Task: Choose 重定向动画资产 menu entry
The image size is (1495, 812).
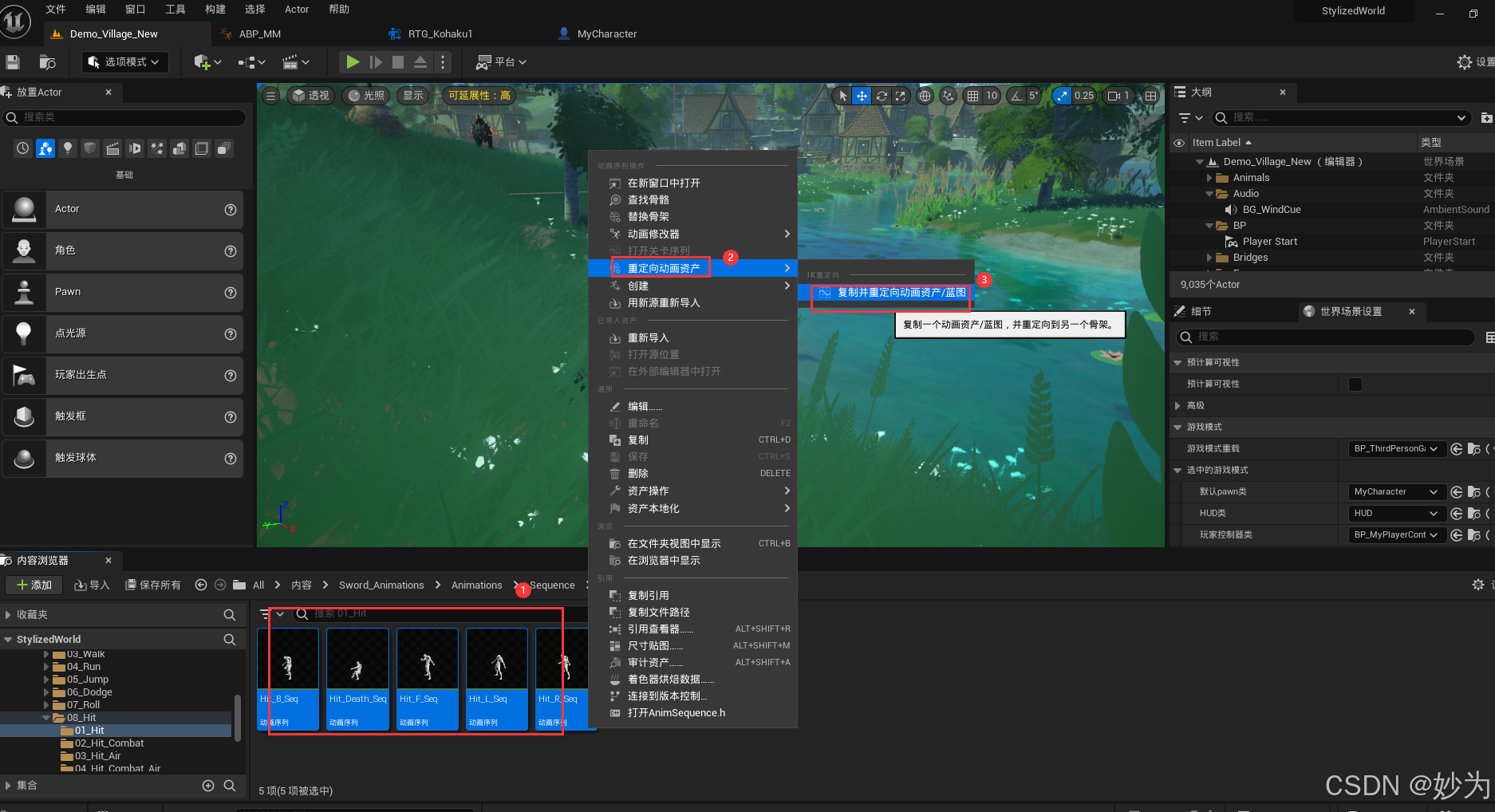Action: pos(692,268)
